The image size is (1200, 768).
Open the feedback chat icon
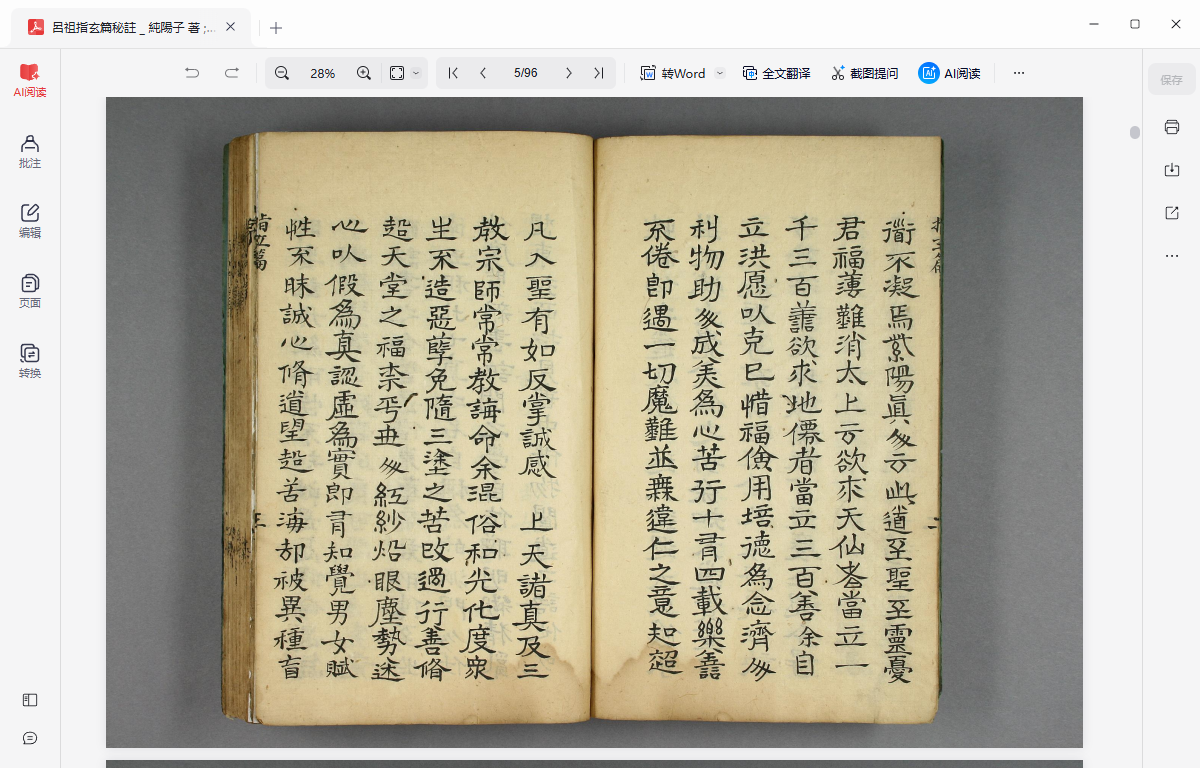(x=30, y=738)
